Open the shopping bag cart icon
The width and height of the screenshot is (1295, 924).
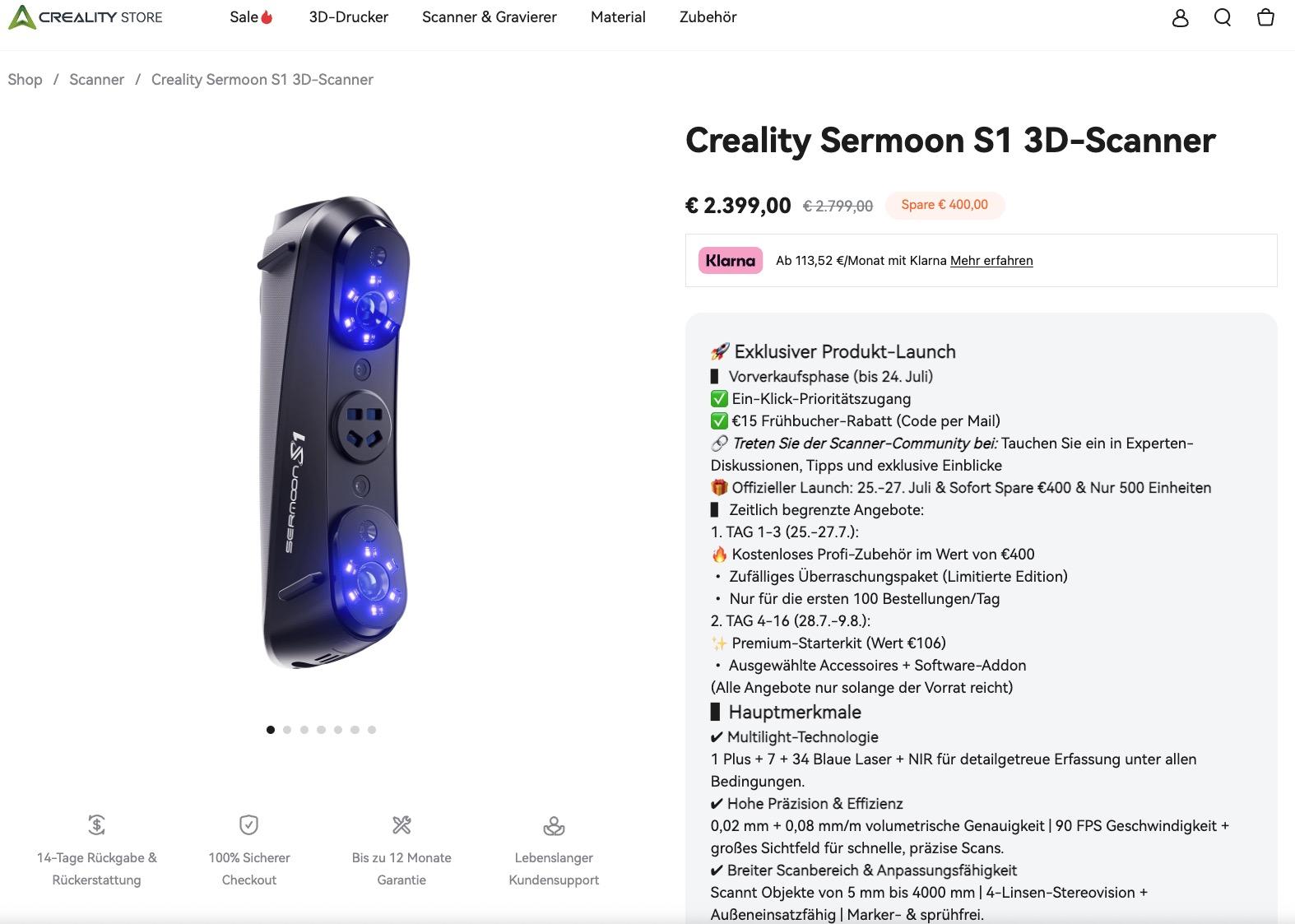[1265, 17]
